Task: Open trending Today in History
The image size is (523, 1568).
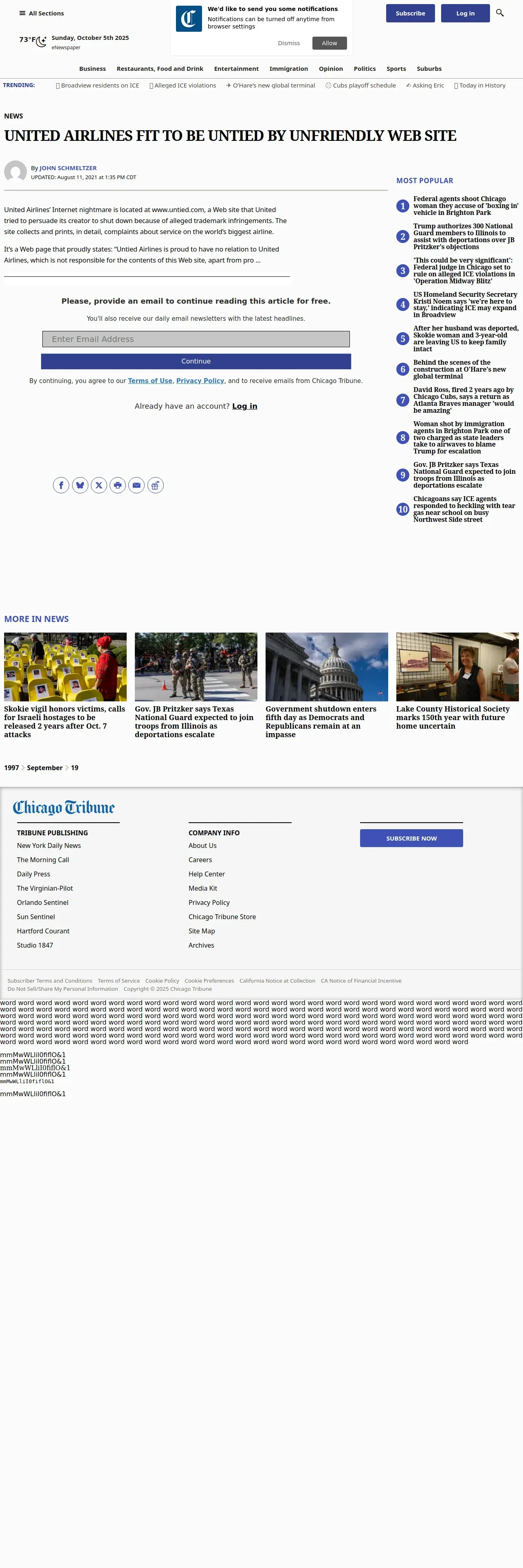Action: [480, 86]
